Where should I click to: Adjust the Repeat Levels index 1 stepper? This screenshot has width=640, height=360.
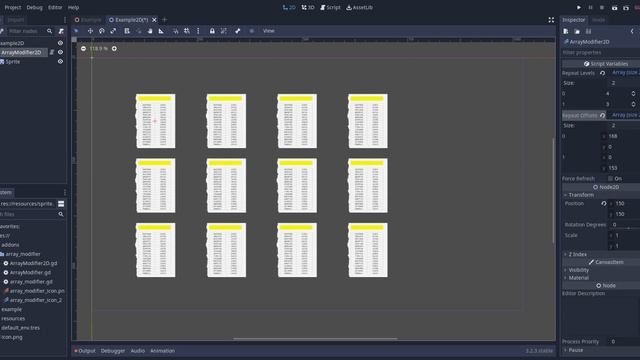point(633,104)
